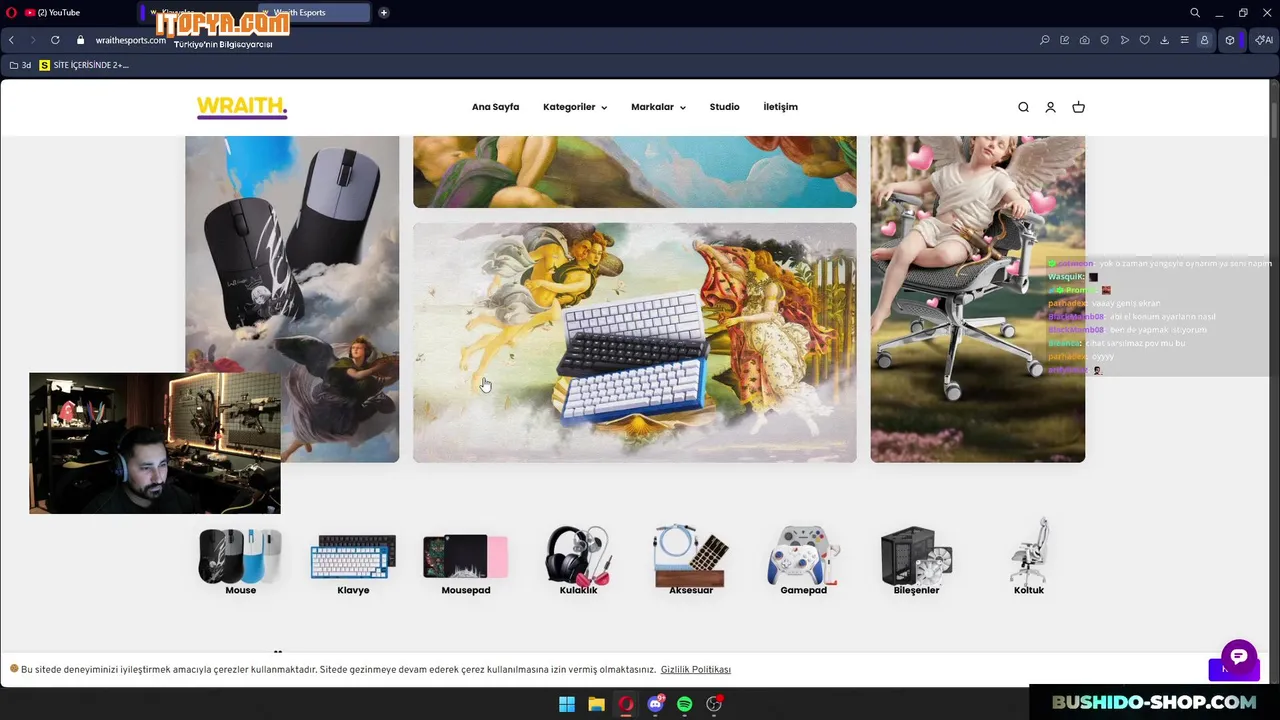Open the live chat bubble

click(x=1238, y=657)
